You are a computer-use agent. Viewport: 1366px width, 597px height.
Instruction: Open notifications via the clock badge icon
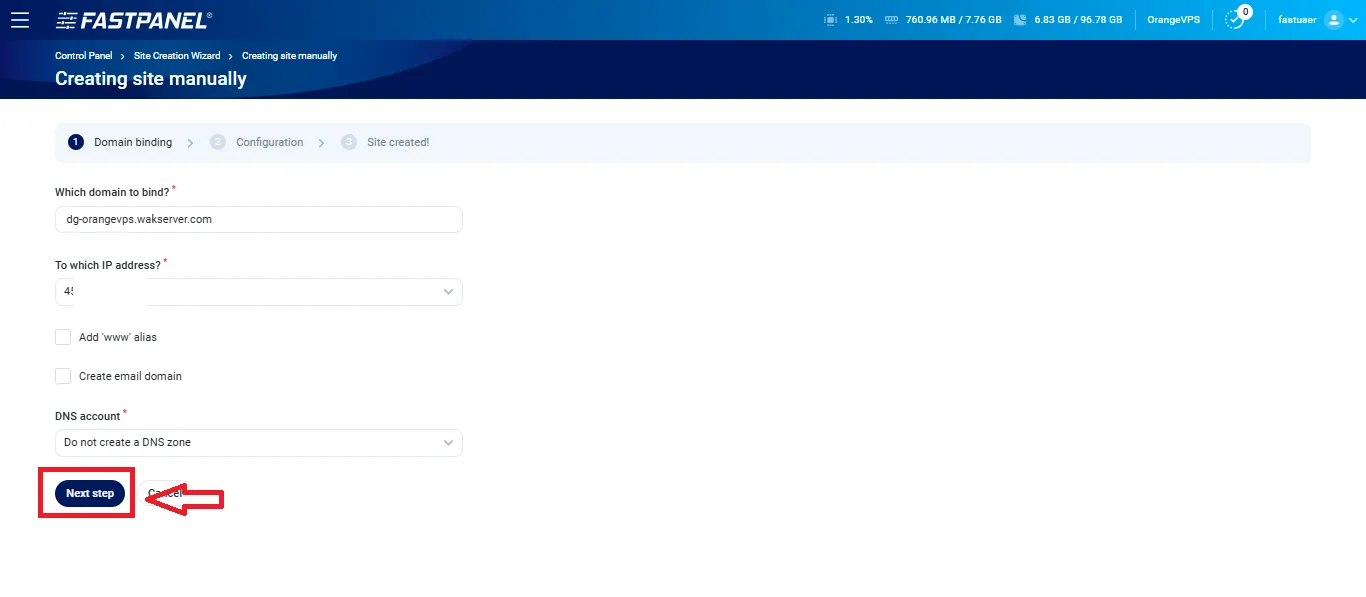pos(1236,19)
